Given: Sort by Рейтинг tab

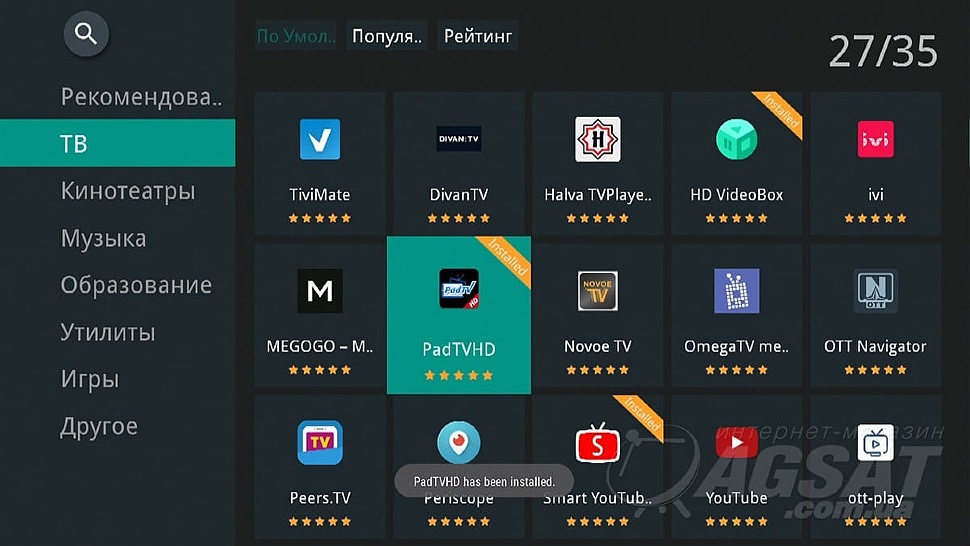Looking at the screenshot, I should (x=478, y=36).
